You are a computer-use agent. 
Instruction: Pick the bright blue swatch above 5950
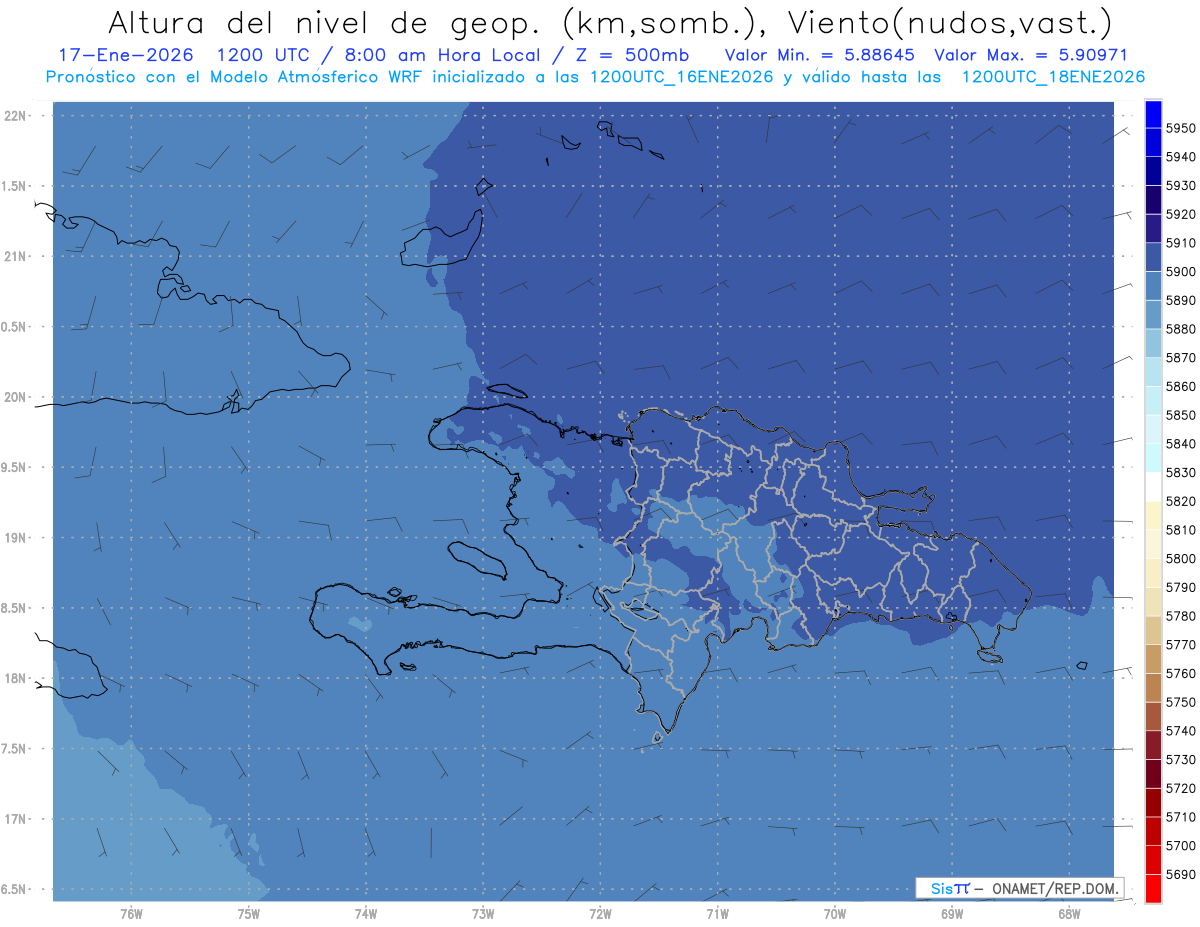click(1153, 114)
